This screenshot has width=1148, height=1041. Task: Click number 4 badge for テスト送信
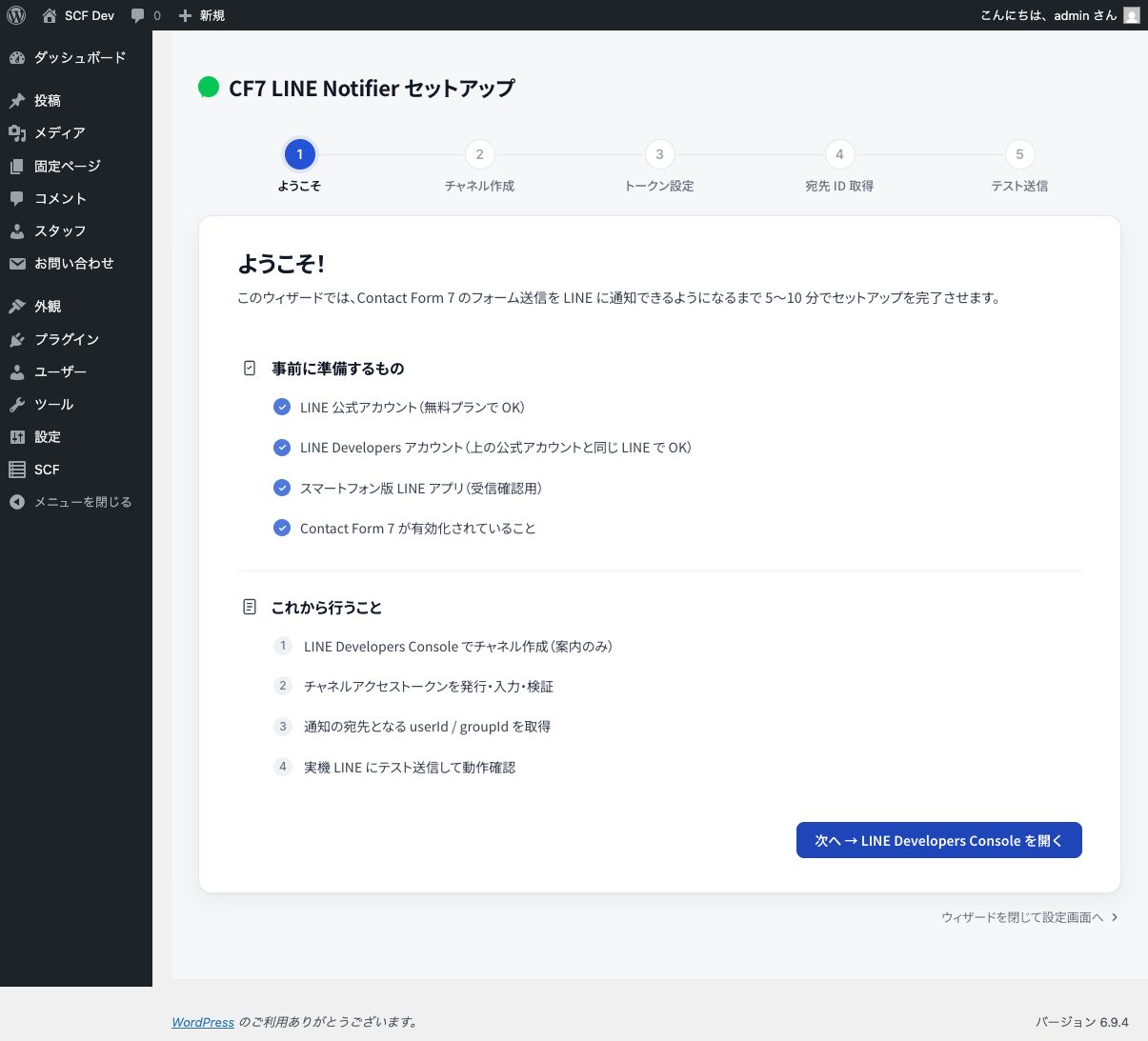(x=283, y=767)
